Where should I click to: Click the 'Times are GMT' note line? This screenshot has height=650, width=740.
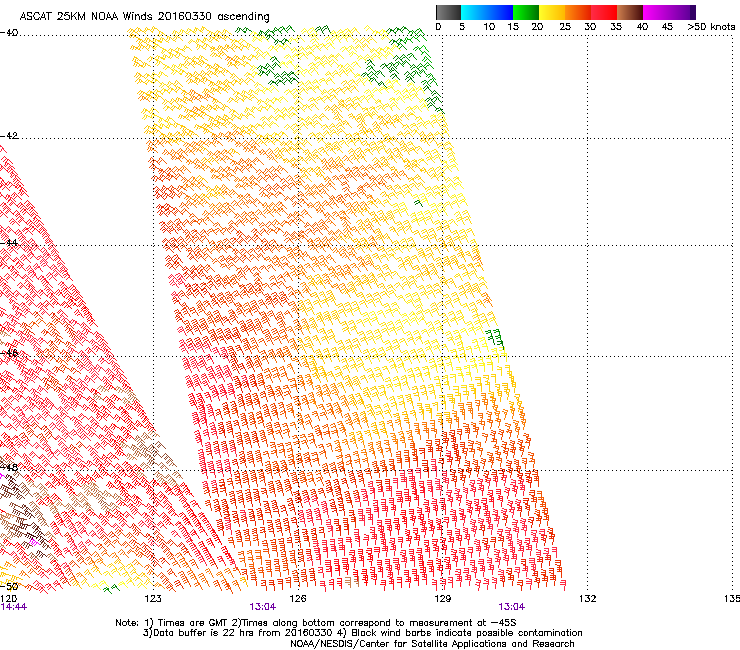(316, 623)
